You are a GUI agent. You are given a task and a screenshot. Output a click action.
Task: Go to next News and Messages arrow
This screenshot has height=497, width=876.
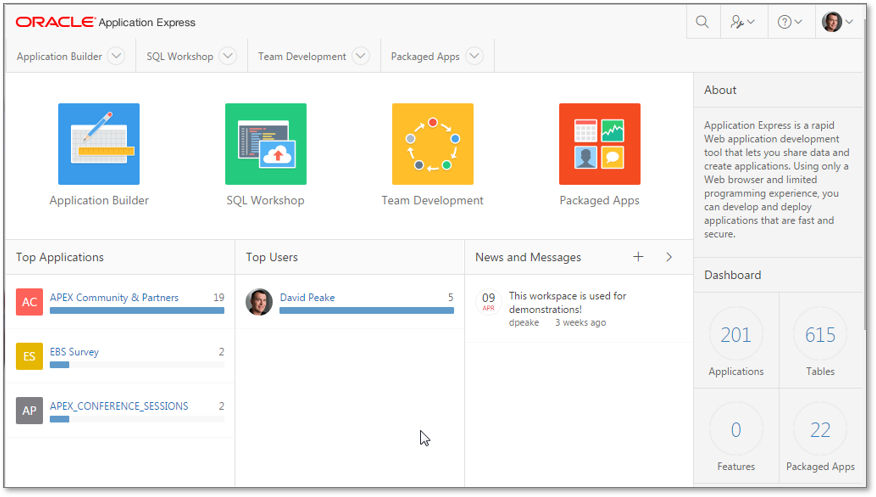[x=669, y=257]
